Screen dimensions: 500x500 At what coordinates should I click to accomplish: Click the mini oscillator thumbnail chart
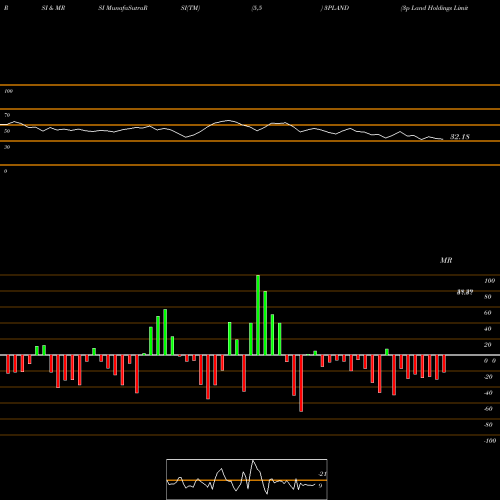tap(247, 479)
